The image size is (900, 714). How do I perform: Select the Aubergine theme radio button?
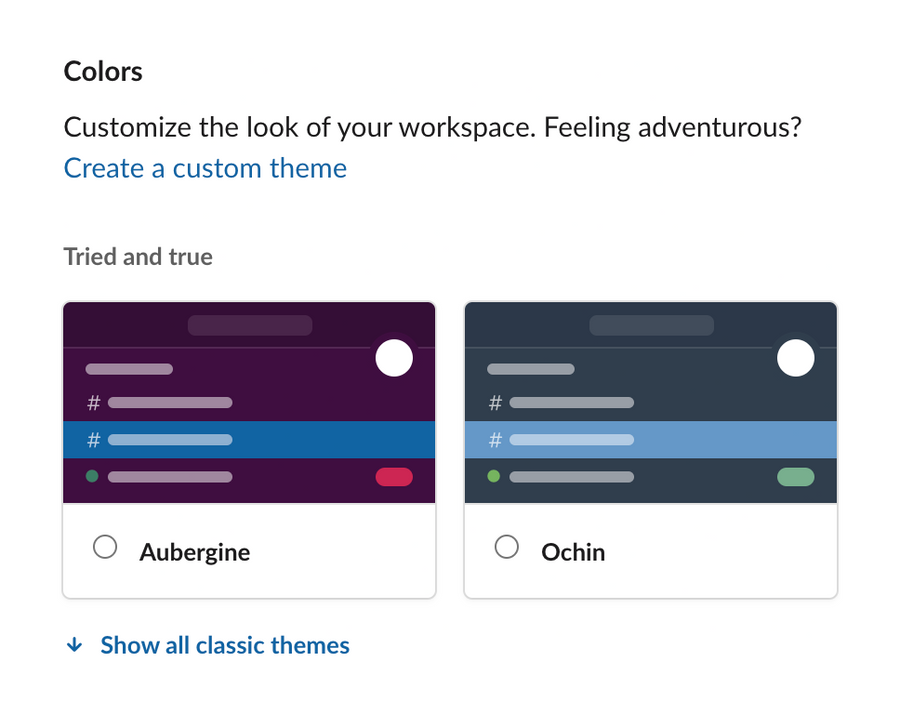pos(105,547)
